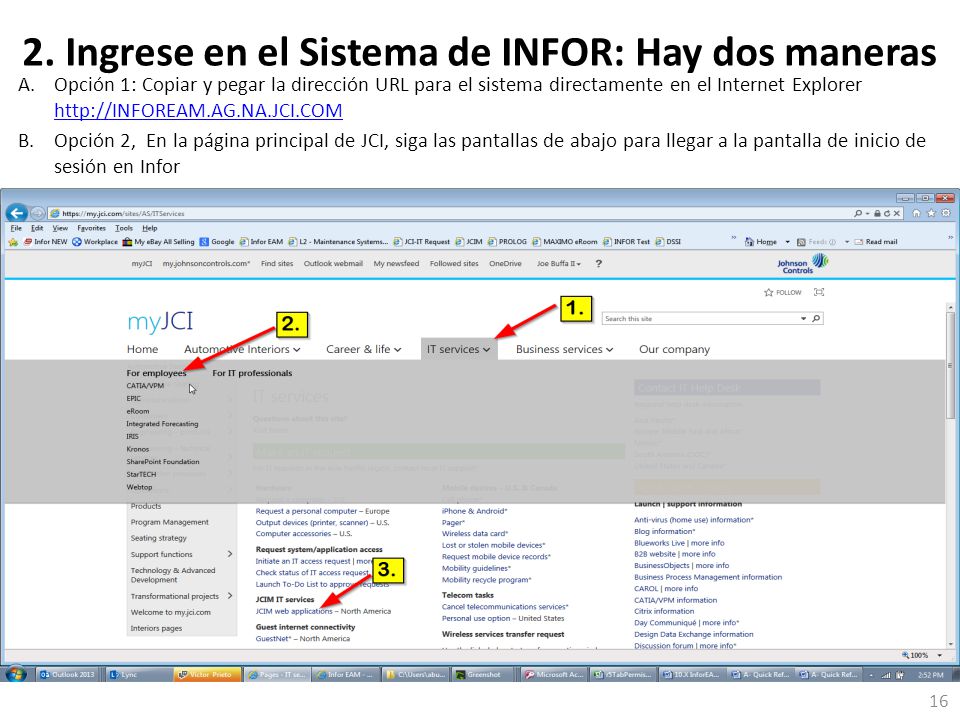960x720 pixels.
Task: Click the FOLLOW star button
Action: (x=782, y=293)
